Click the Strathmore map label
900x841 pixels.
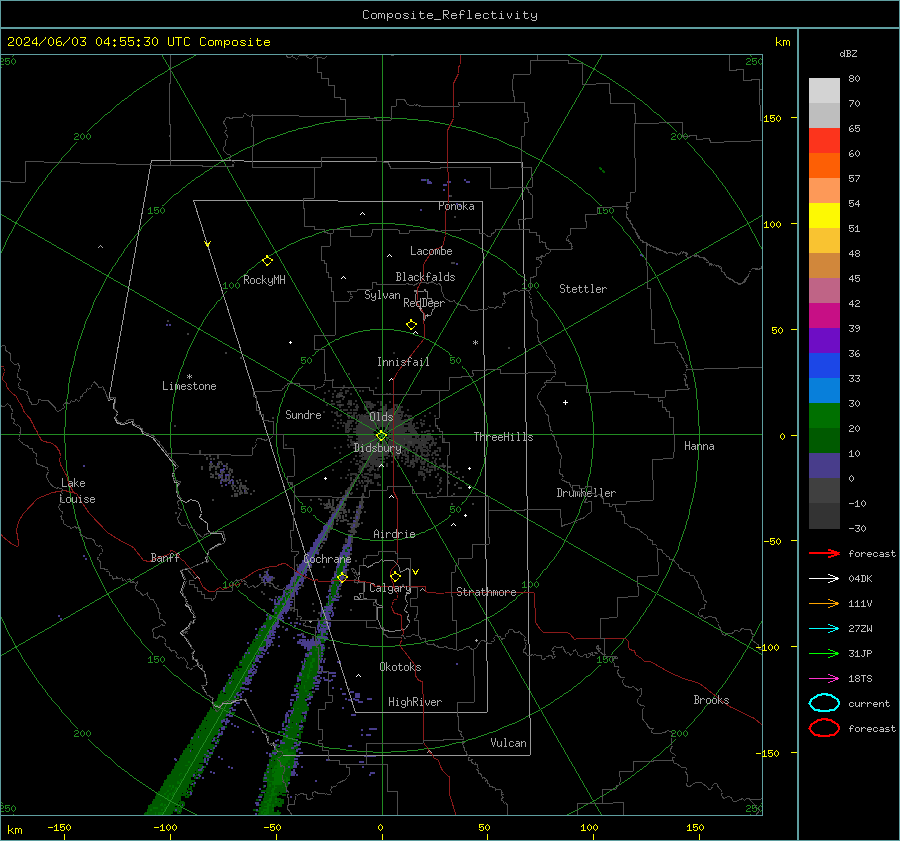point(486,592)
